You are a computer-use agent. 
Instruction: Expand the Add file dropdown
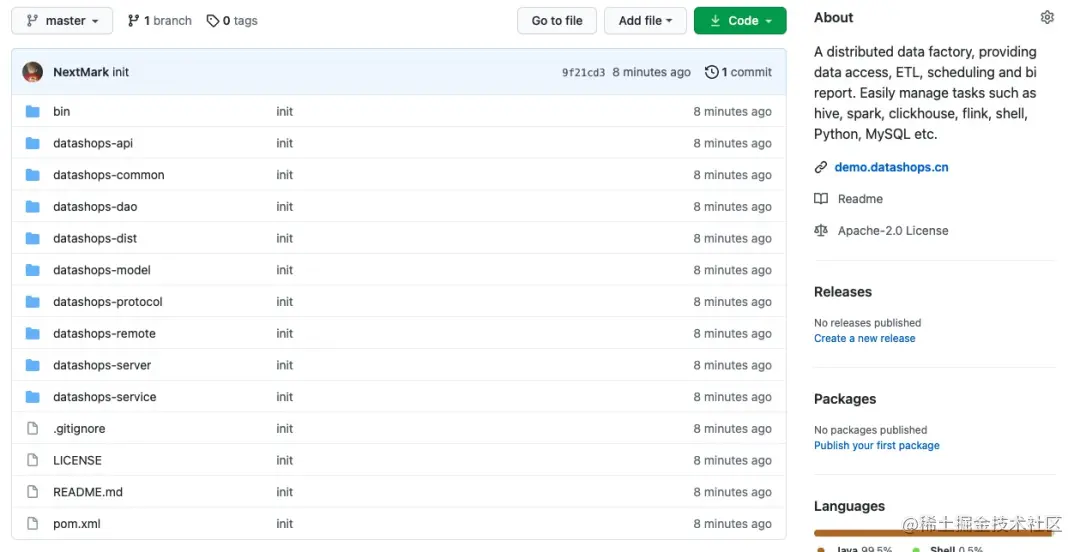645,21
